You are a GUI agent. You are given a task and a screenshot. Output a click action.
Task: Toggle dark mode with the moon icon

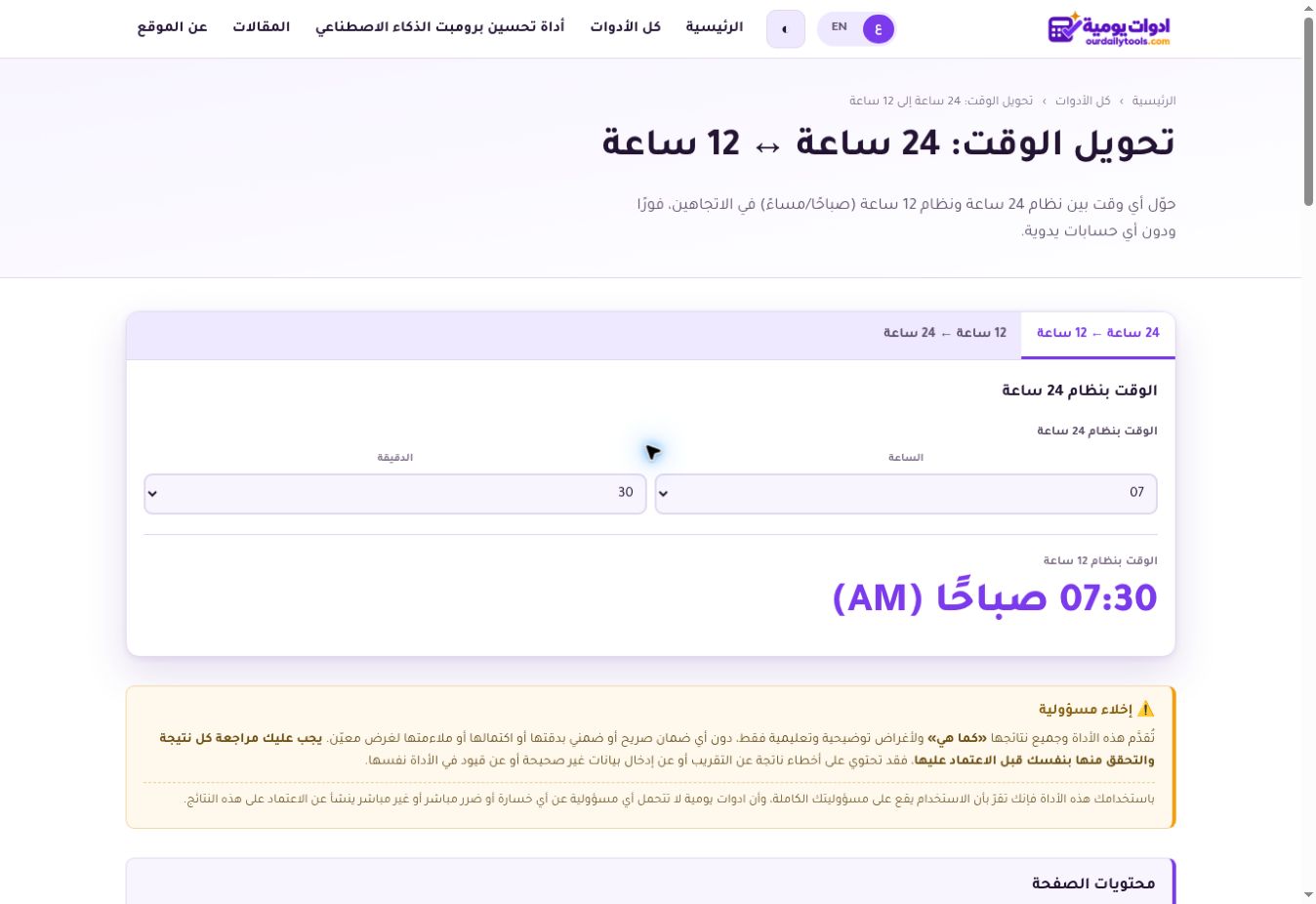[x=786, y=29]
